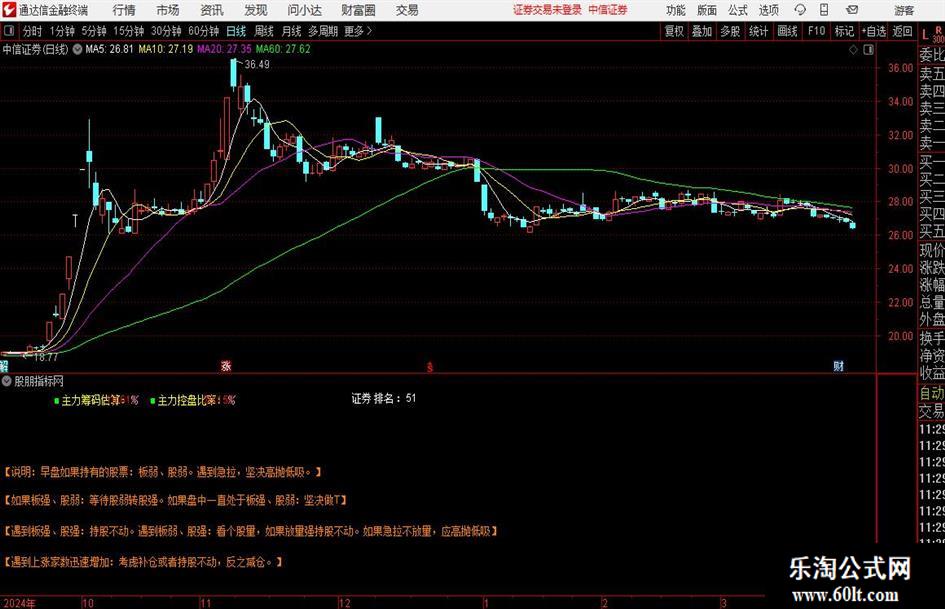Switch to 60分钟 period tab
Viewport: 945px width, 609px height.
(x=203, y=31)
